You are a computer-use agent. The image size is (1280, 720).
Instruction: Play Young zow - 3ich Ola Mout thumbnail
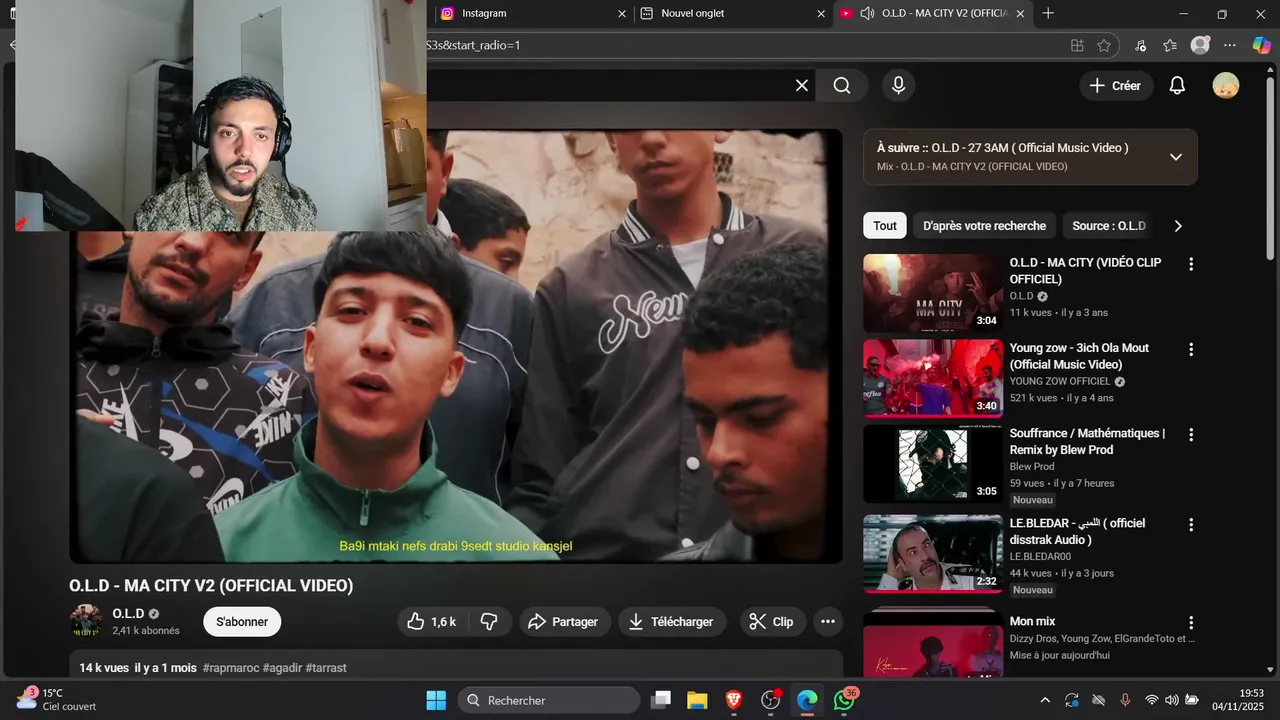(933, 378)
